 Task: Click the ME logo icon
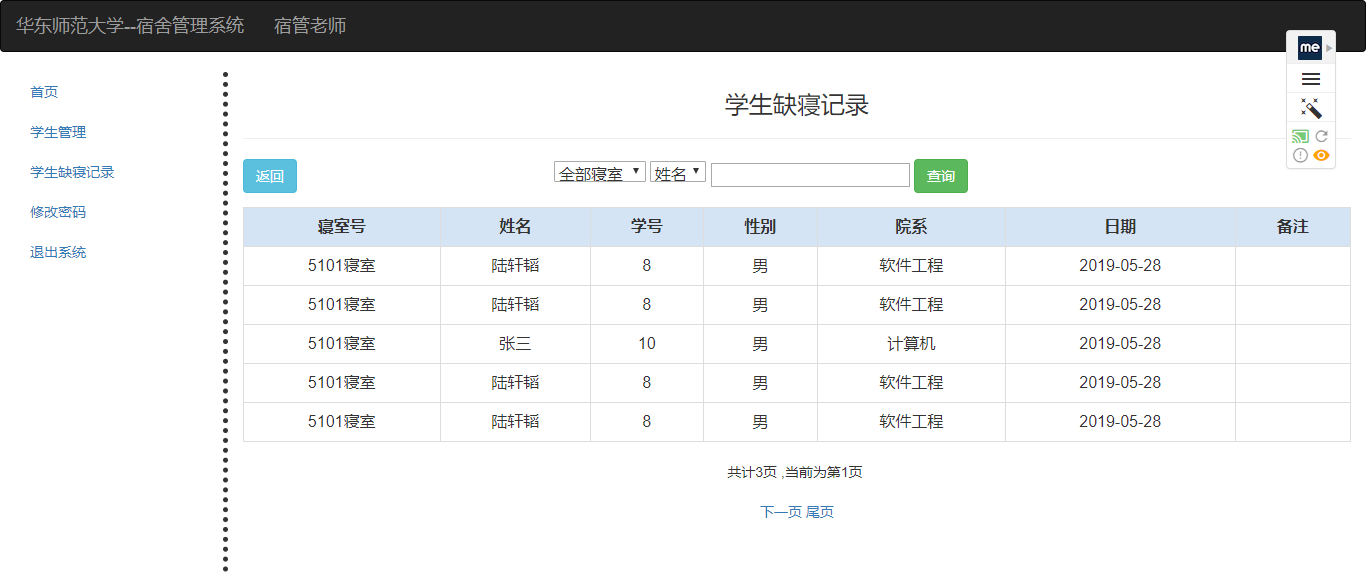point(1309,47)
